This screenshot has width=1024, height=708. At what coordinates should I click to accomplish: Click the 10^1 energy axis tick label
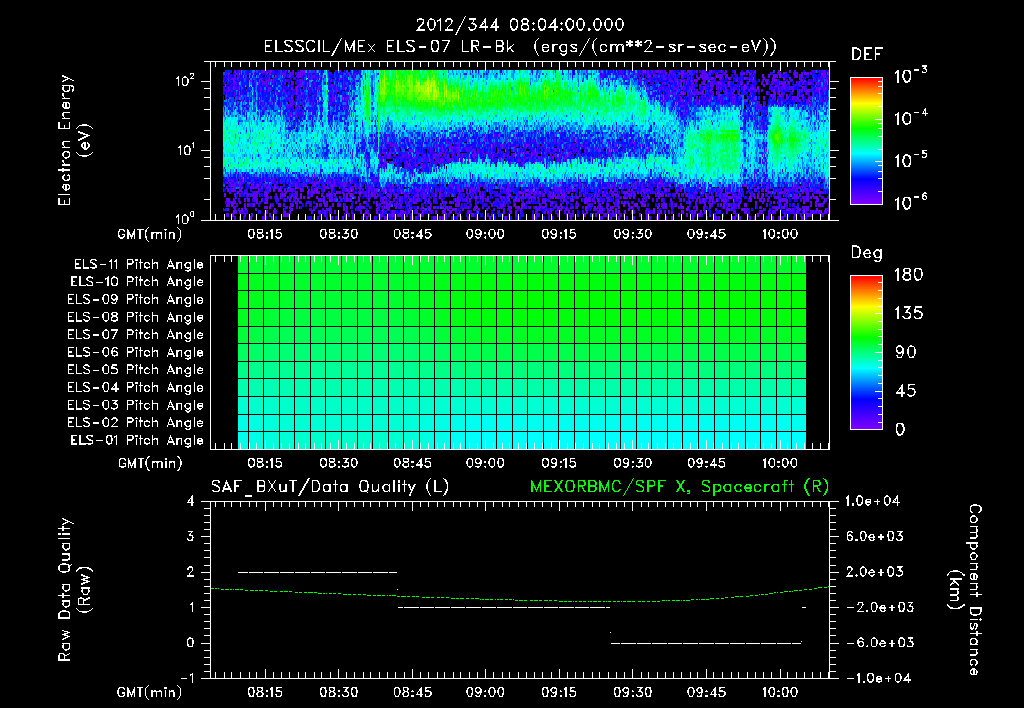pyautogui.click(x=185, y=150)
